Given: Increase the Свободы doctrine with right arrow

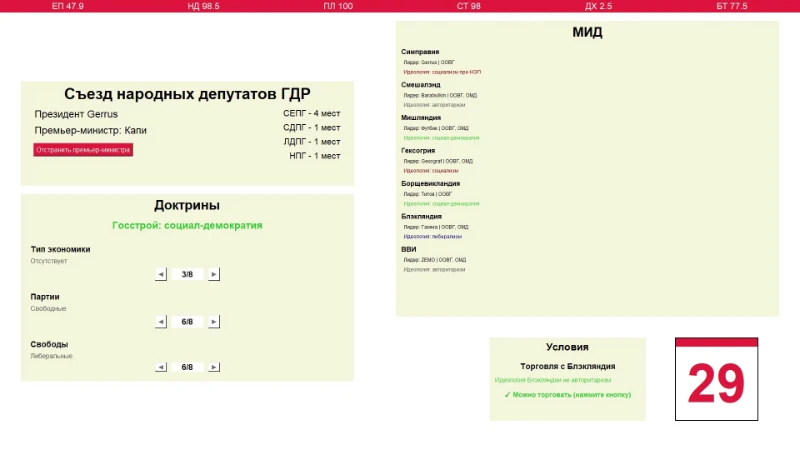Looking at the screenshot, I should click(214, 367).
